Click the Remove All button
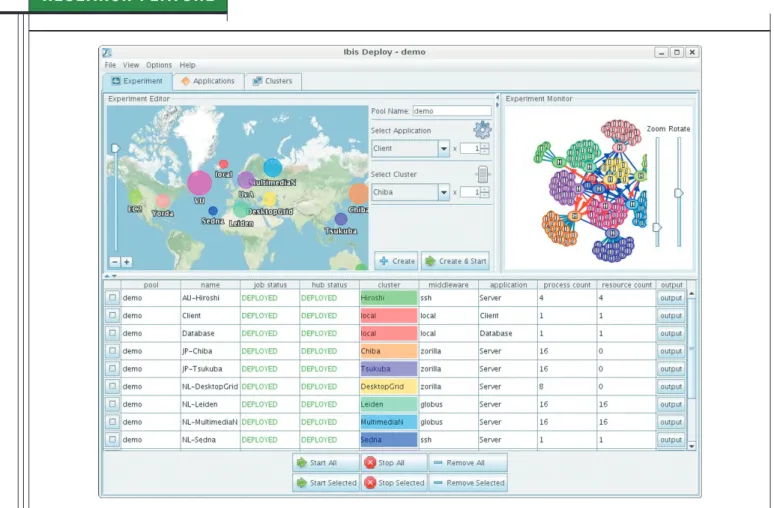This screenshot has width=774, height=508. point(468,463)
